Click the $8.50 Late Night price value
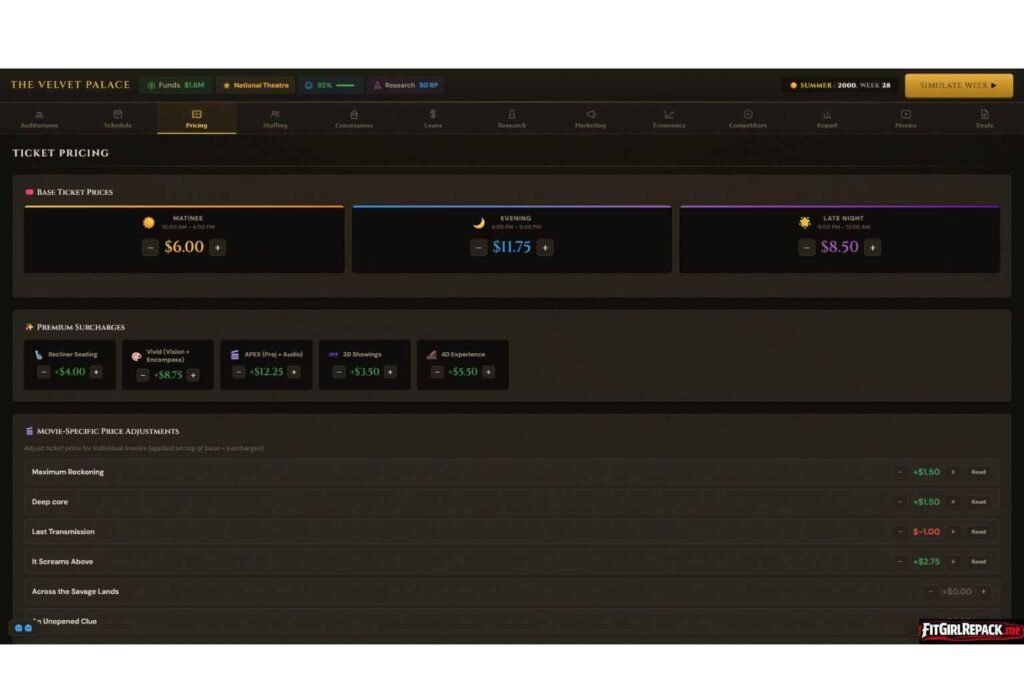Screen dimensions: 1024x683 [839, 247]
